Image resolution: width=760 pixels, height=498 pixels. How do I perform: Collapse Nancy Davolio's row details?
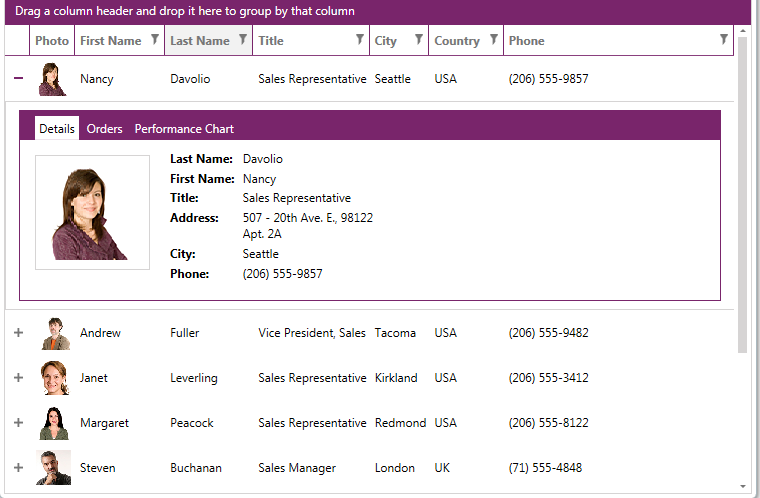[x=18, y=78]
